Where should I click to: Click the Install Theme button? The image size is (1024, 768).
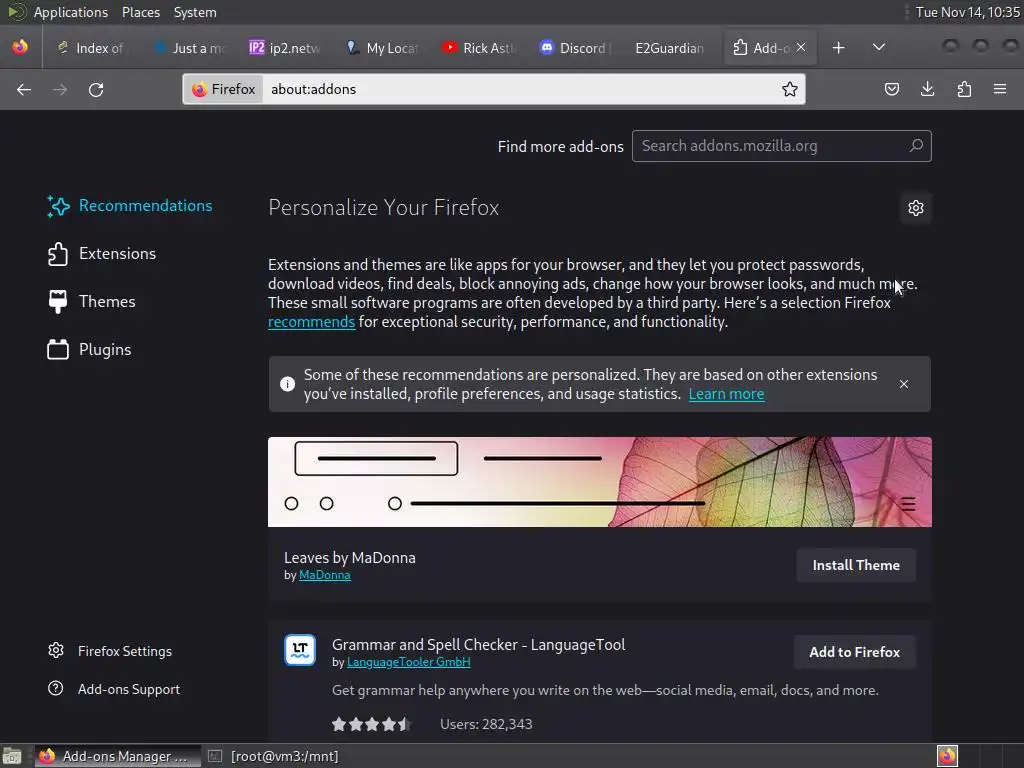click(856, 565)
